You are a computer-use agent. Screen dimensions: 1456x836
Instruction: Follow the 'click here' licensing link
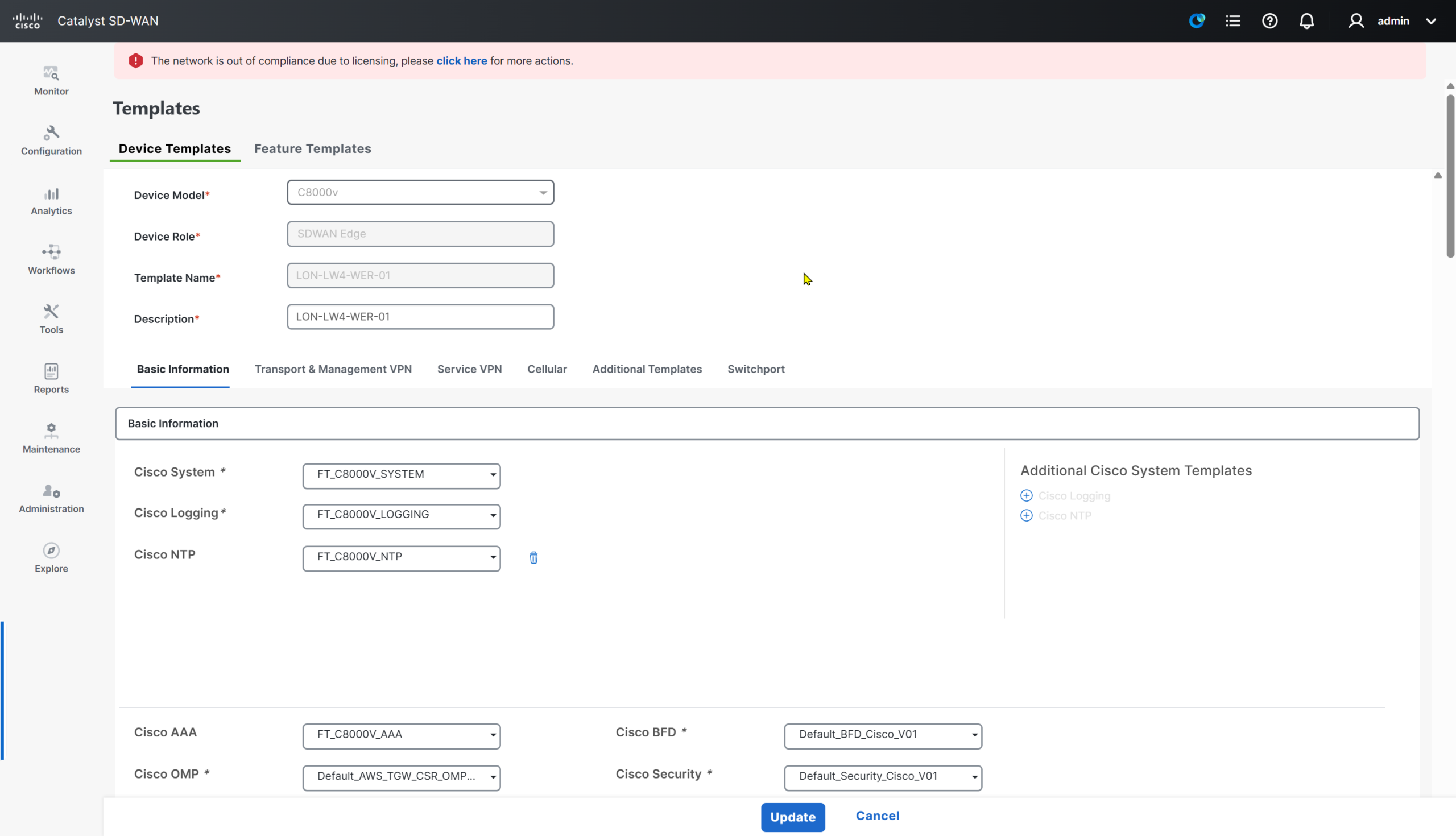[x=461, y=61]
